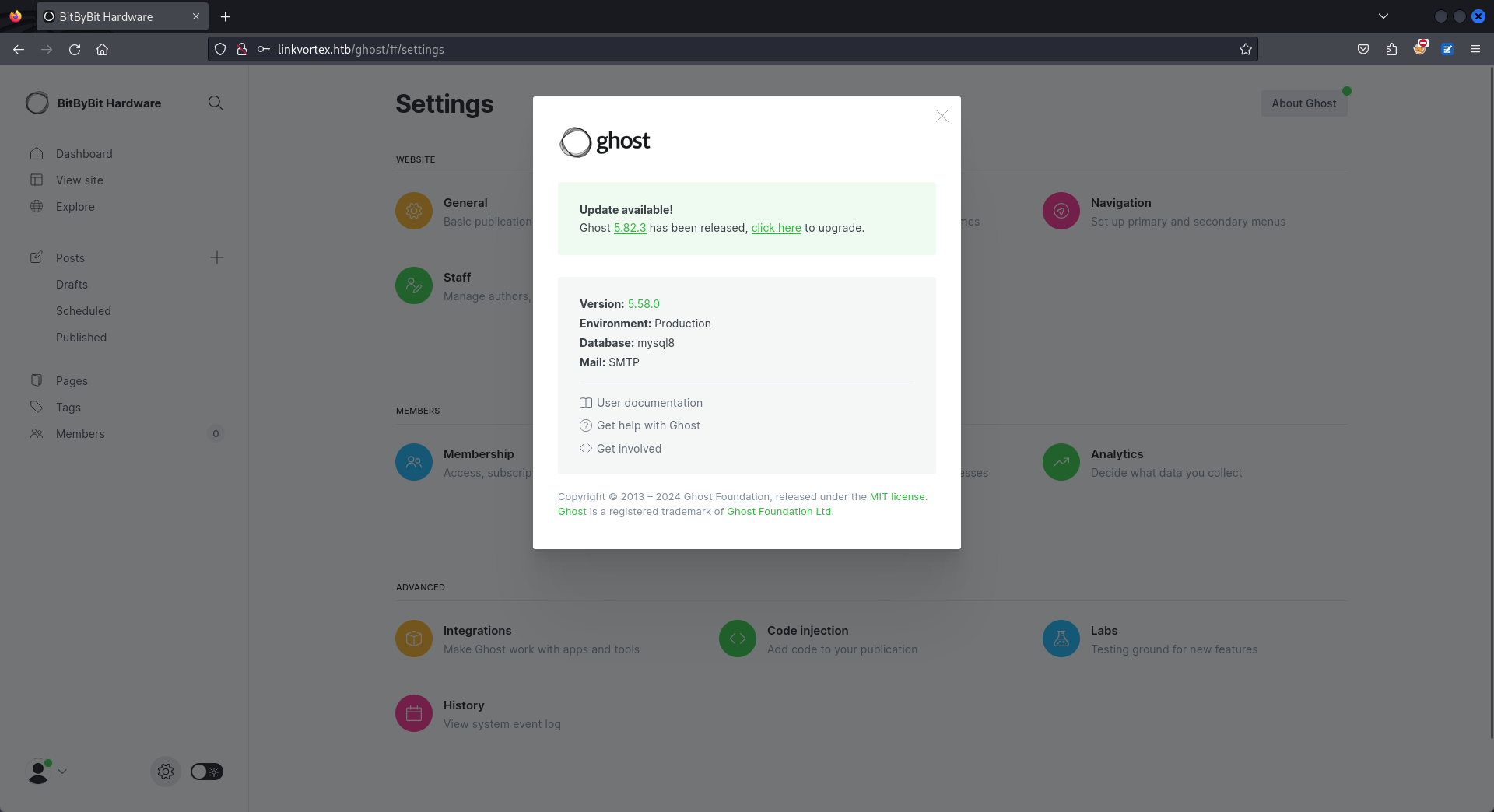
Task: Open the browser extensions icon
Action: (x=1391, y=49)
